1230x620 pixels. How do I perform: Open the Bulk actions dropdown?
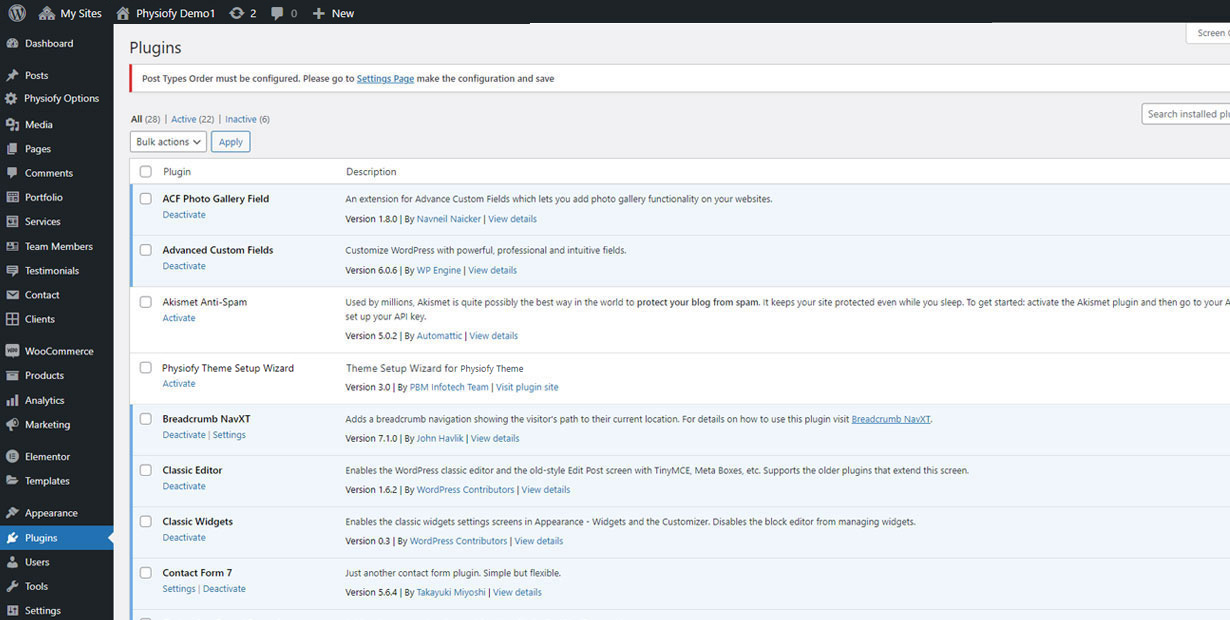click(168, 142)
